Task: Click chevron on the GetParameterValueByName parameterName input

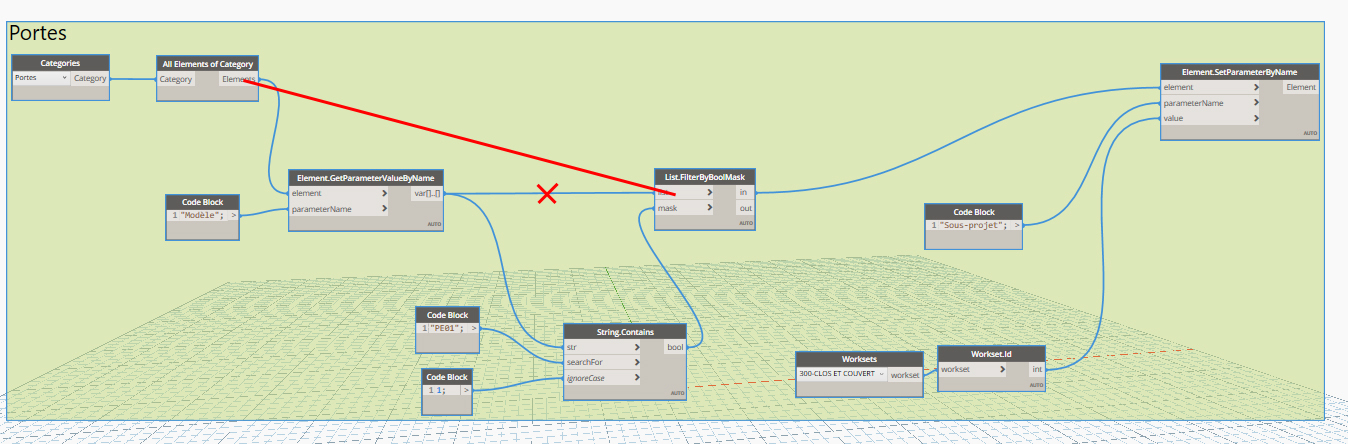Action: click(x=384, y=209)
